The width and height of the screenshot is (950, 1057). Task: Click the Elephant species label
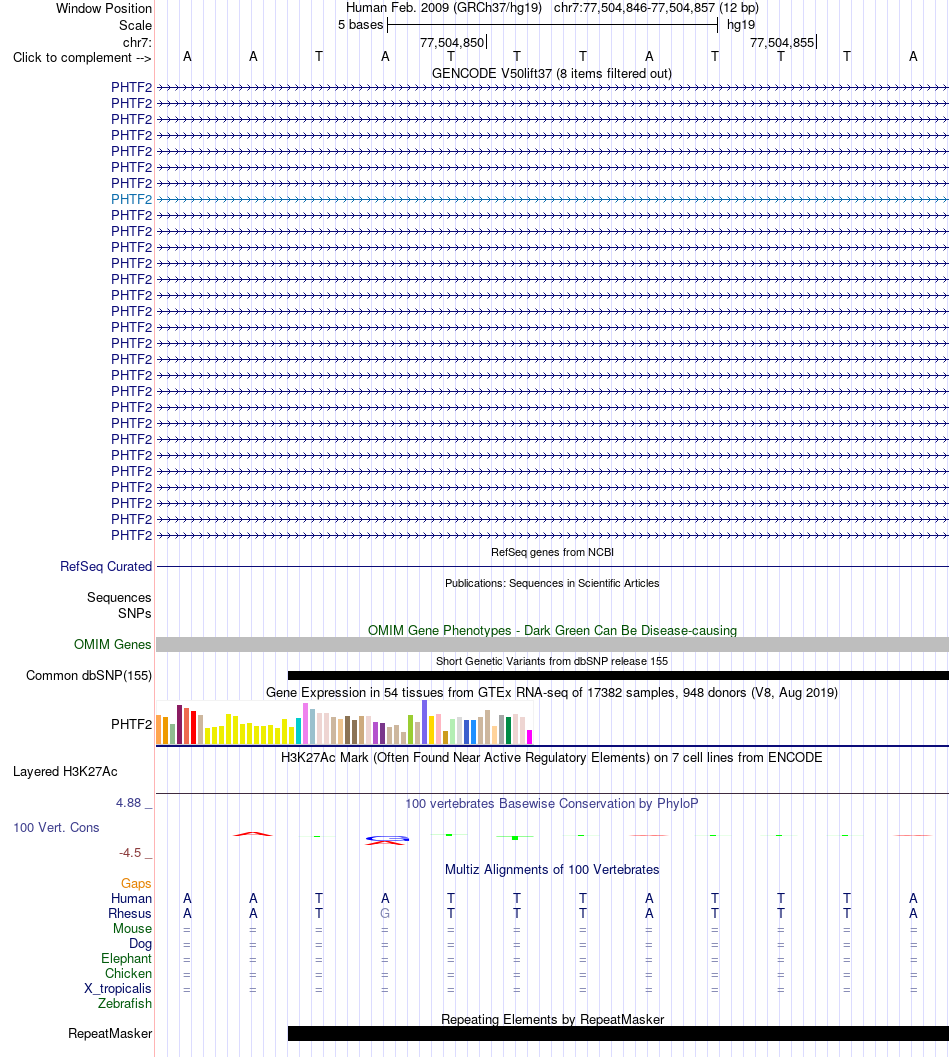pos(127,959)
